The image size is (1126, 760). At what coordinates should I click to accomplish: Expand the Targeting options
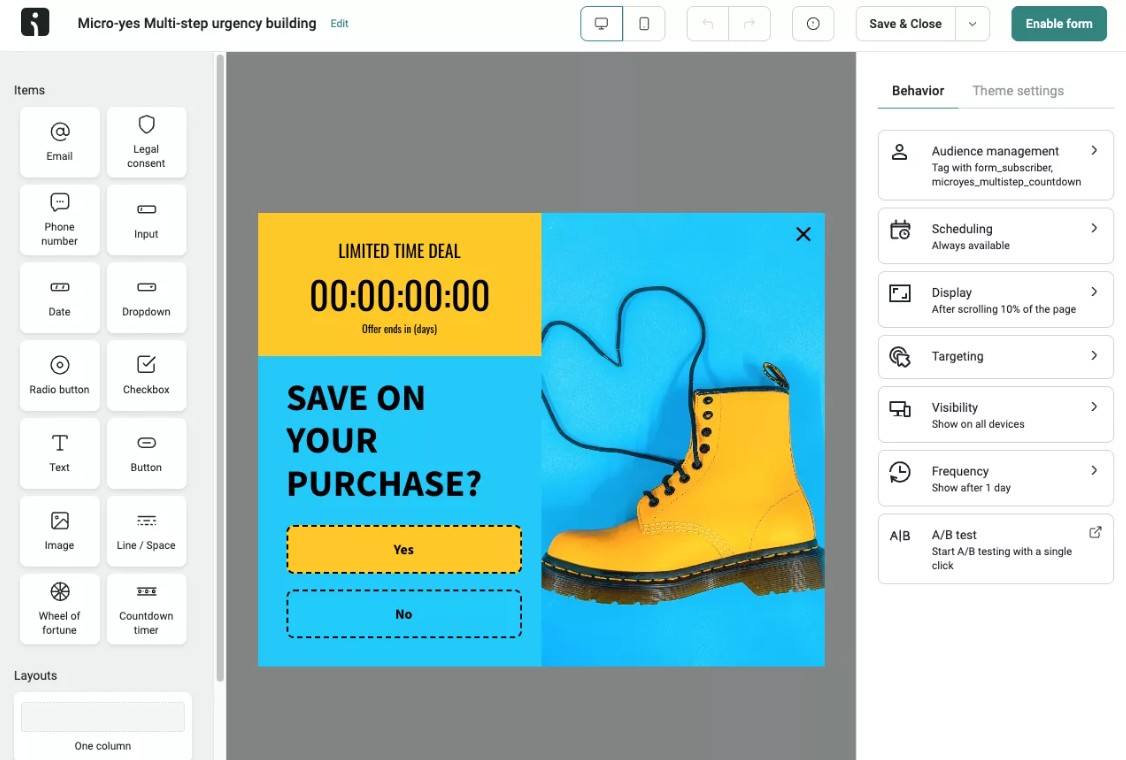pyautogui.click(x=995, y=357)
